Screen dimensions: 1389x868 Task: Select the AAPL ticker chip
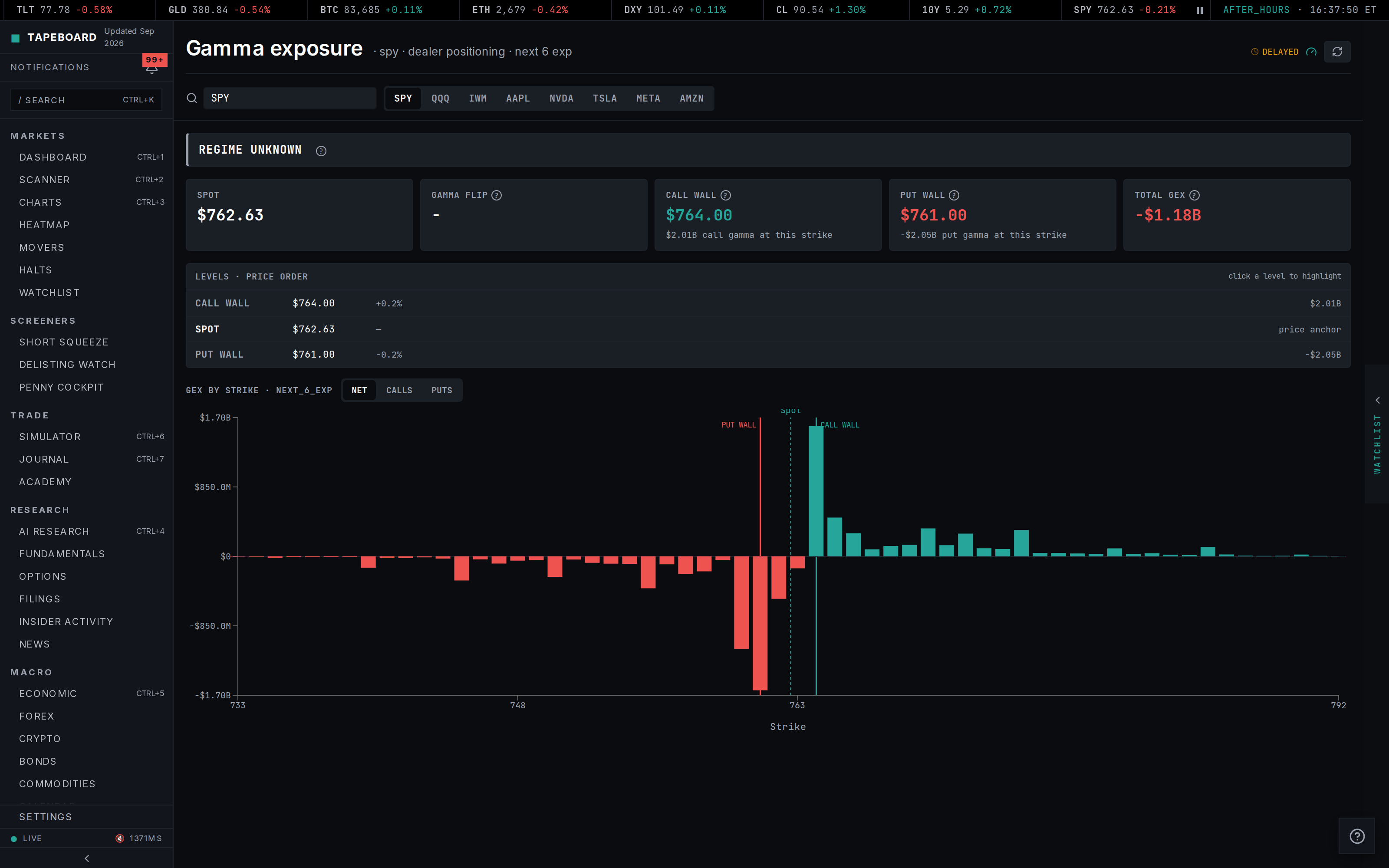point(518,98)
